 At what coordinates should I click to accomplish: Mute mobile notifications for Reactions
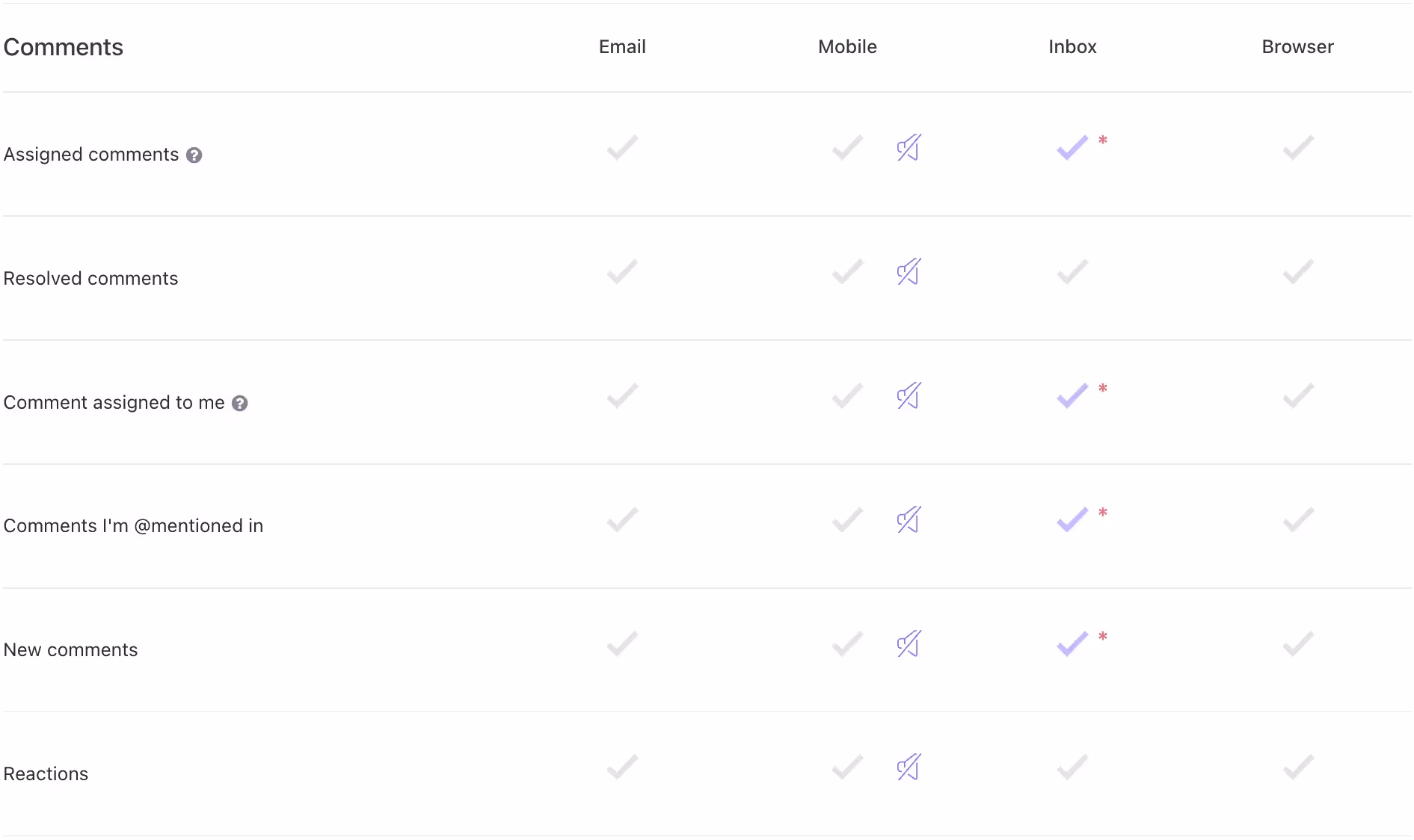[x=908, y=768]
